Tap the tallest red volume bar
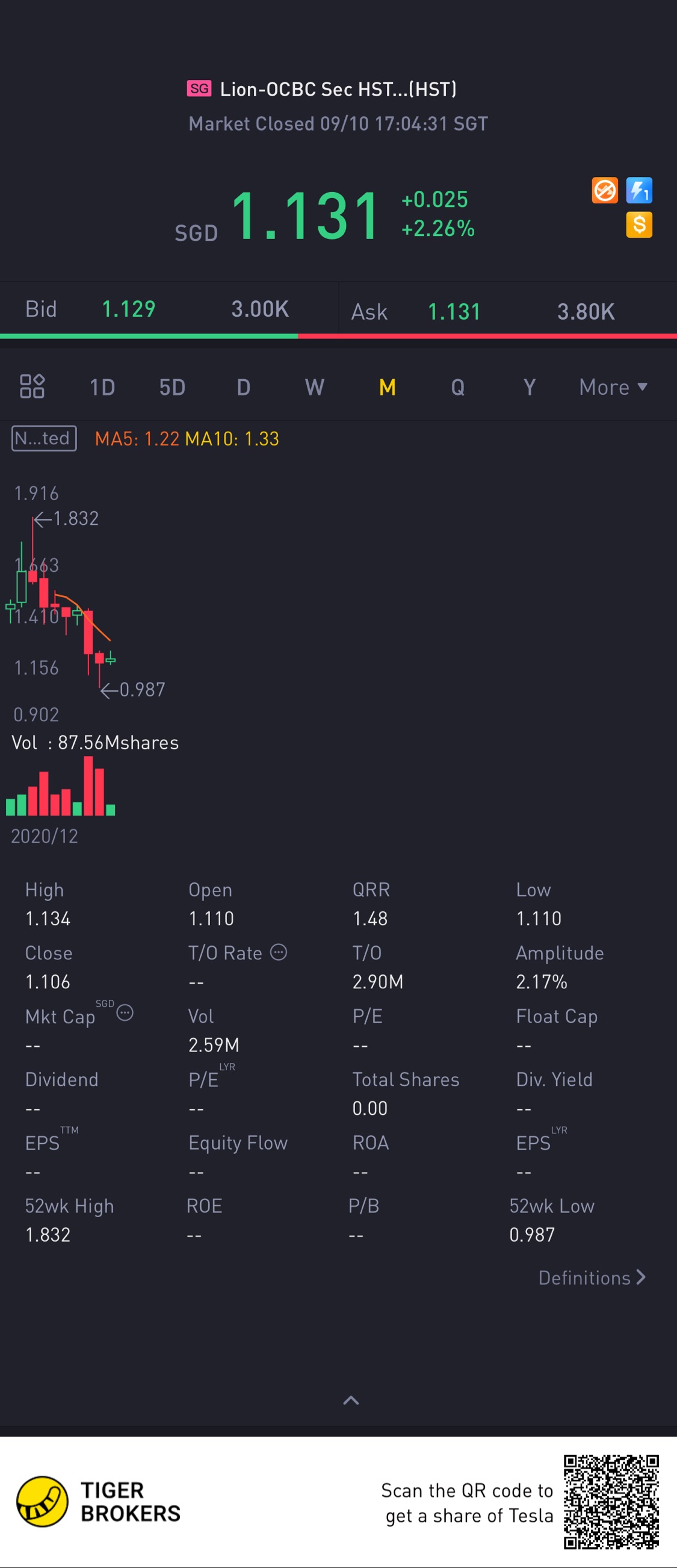The image size is (677, 1568). pyautogui.click(x=89, y=786)
